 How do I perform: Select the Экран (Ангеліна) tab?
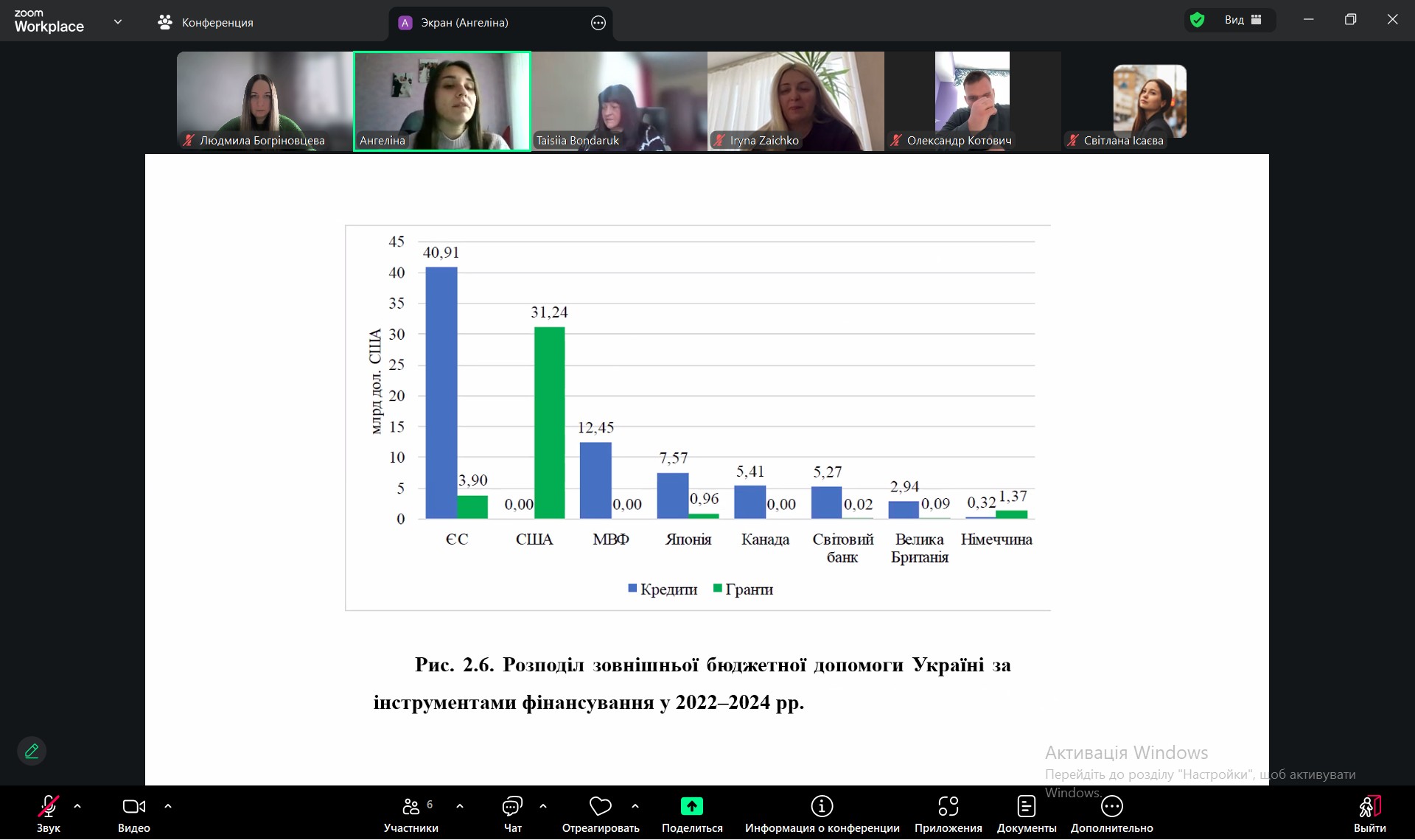click(x=464, y=23)
